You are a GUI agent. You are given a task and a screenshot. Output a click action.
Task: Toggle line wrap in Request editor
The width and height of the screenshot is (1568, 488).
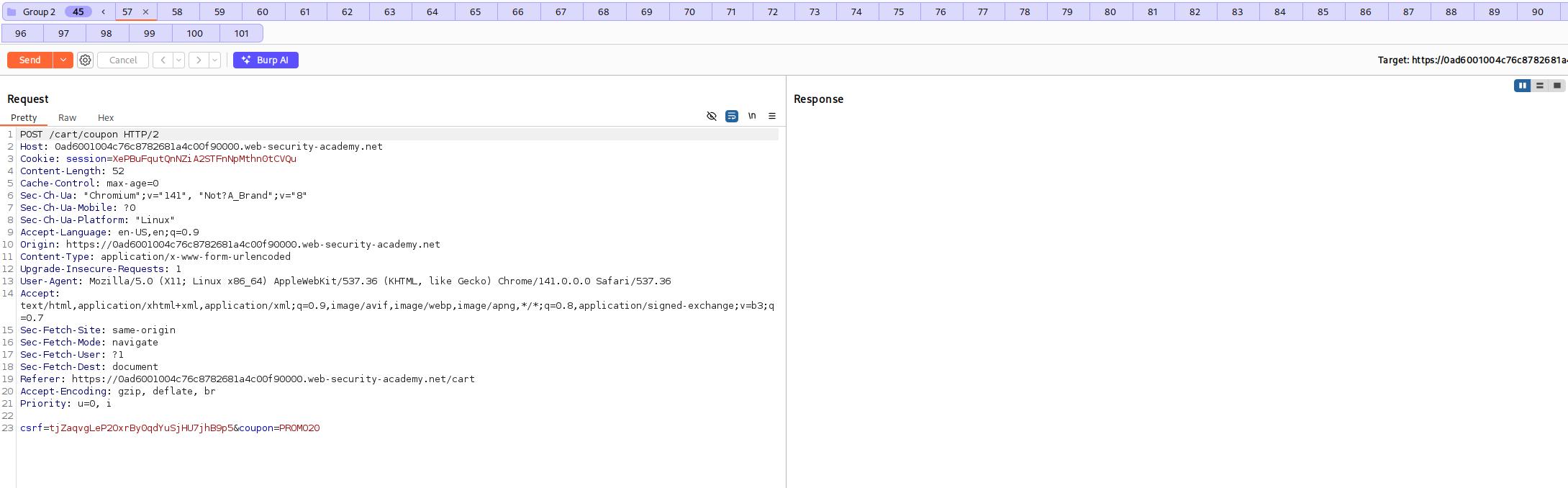tap(732, 116)
